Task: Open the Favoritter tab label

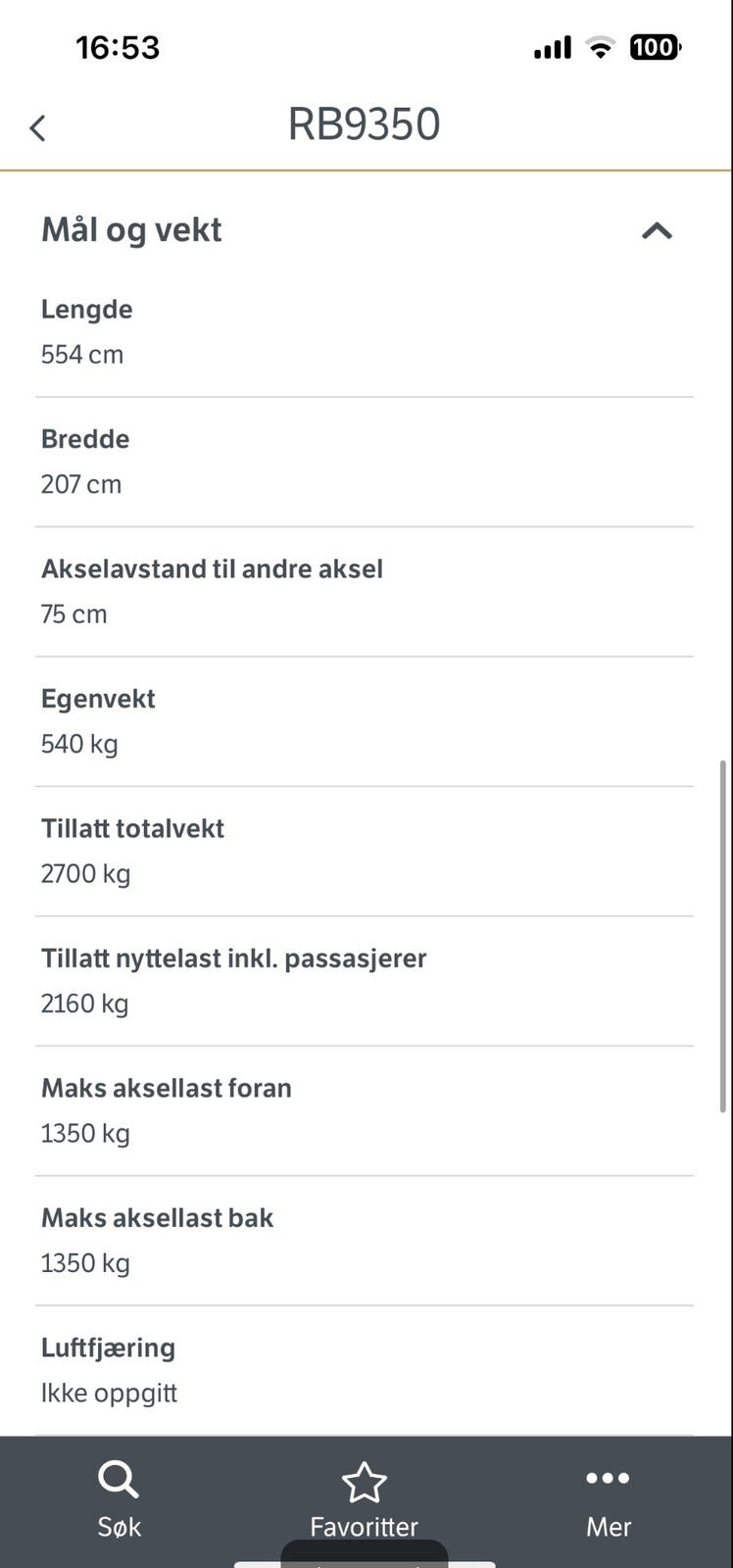Action: (x=364, y=1527)
